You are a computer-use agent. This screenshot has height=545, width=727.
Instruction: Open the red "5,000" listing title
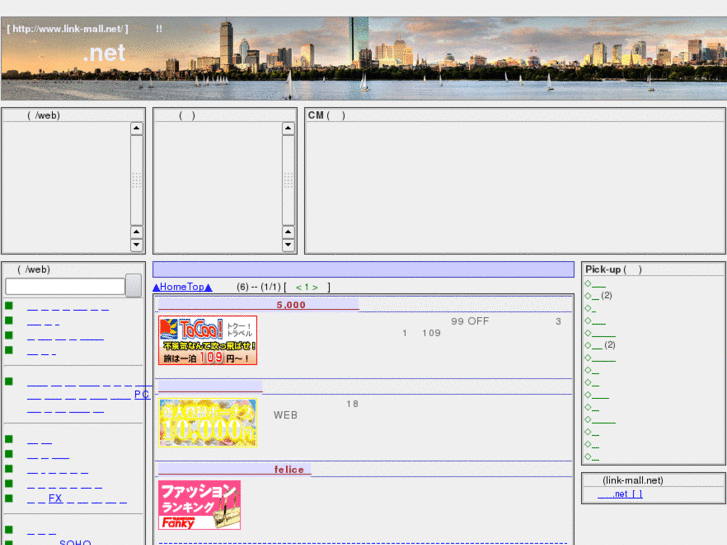291,305
